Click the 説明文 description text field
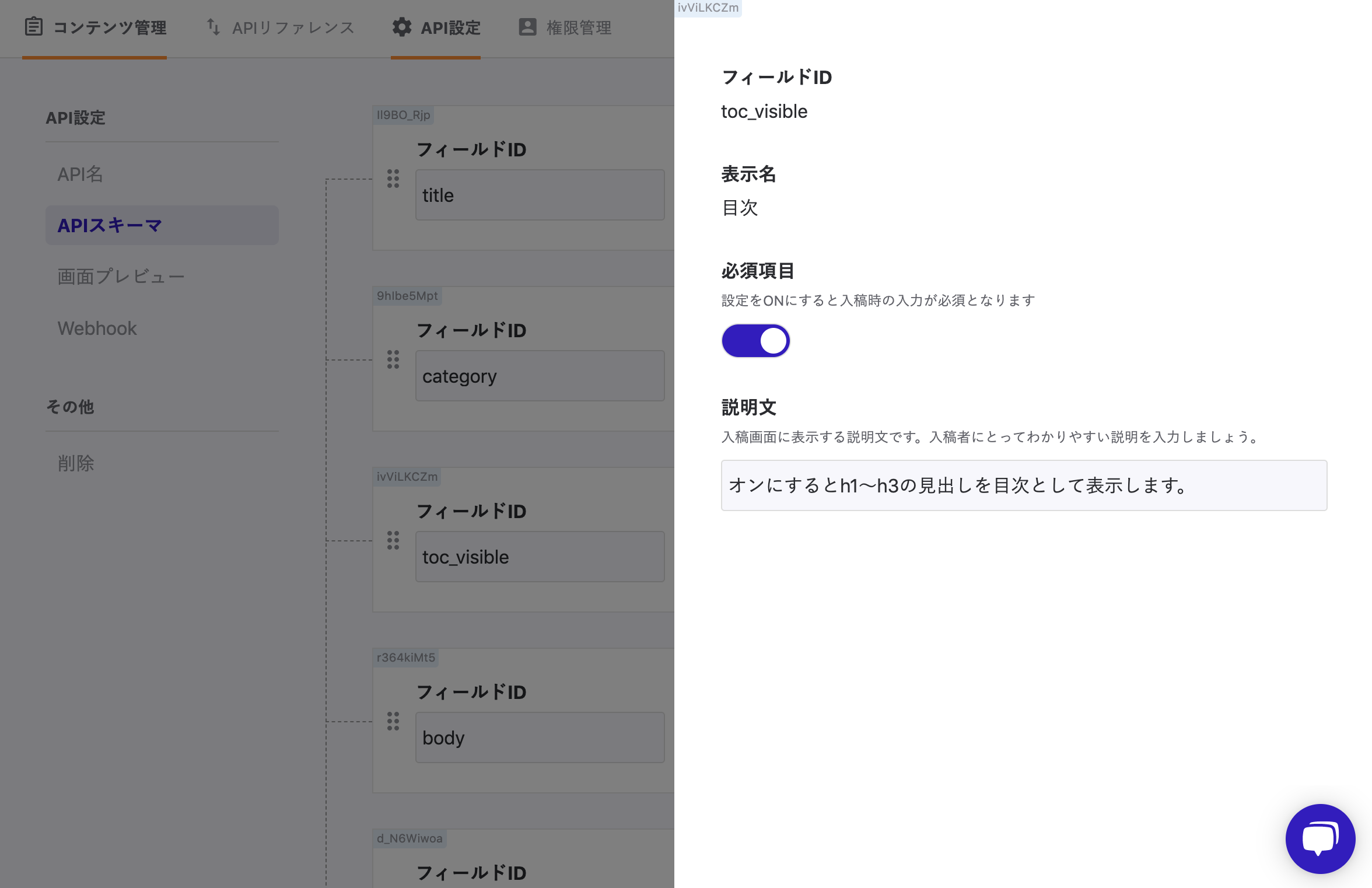The height and width of the screenshot is (888, 1372). [1024, 485]
